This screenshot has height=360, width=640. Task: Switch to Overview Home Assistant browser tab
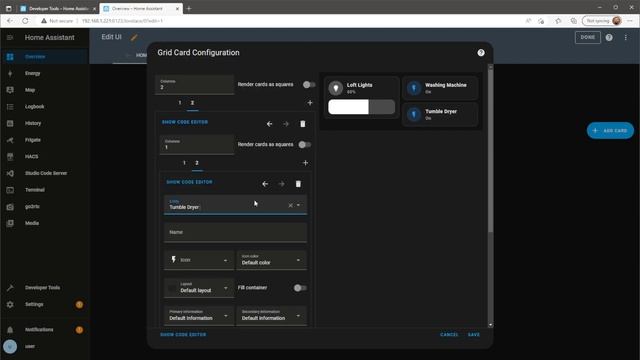(x=141, y=8)
